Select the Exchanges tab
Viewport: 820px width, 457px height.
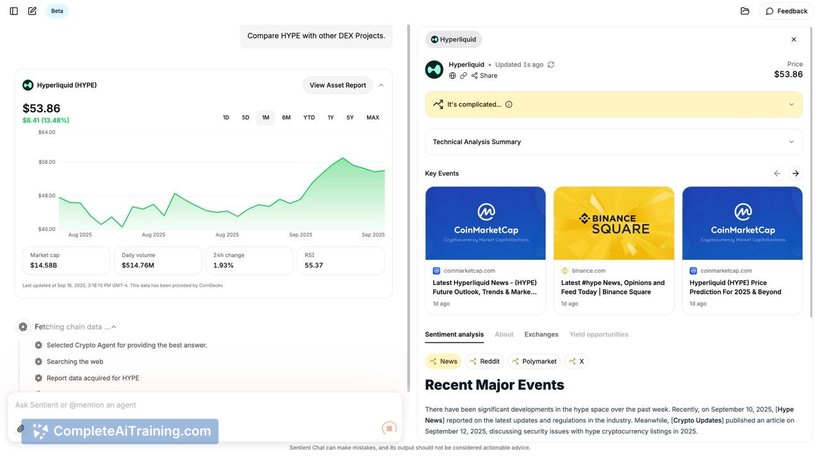(x=541, y=335)
